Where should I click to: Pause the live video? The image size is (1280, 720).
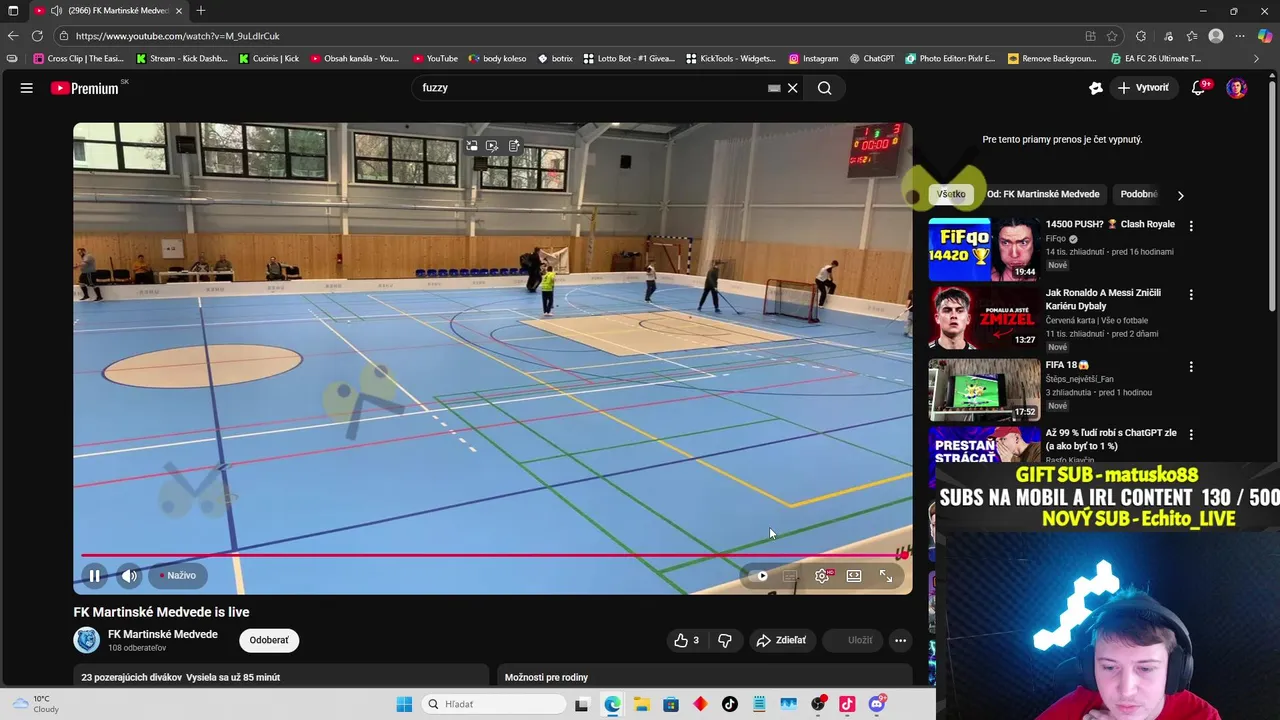[x=94, y=575]
